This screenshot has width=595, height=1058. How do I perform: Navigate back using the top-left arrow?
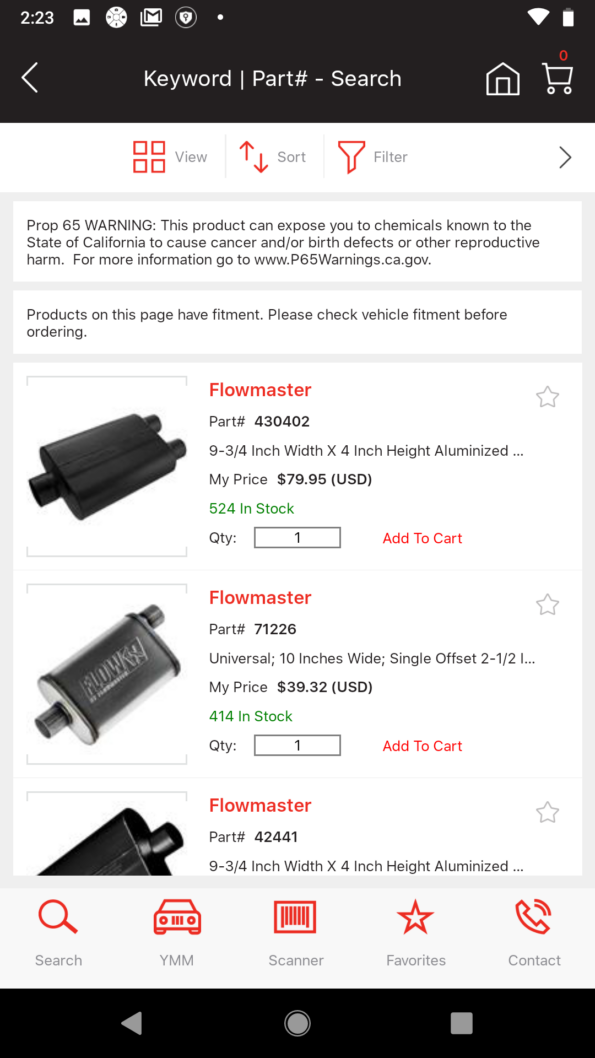pyautogui.click(x=30, y=78)
